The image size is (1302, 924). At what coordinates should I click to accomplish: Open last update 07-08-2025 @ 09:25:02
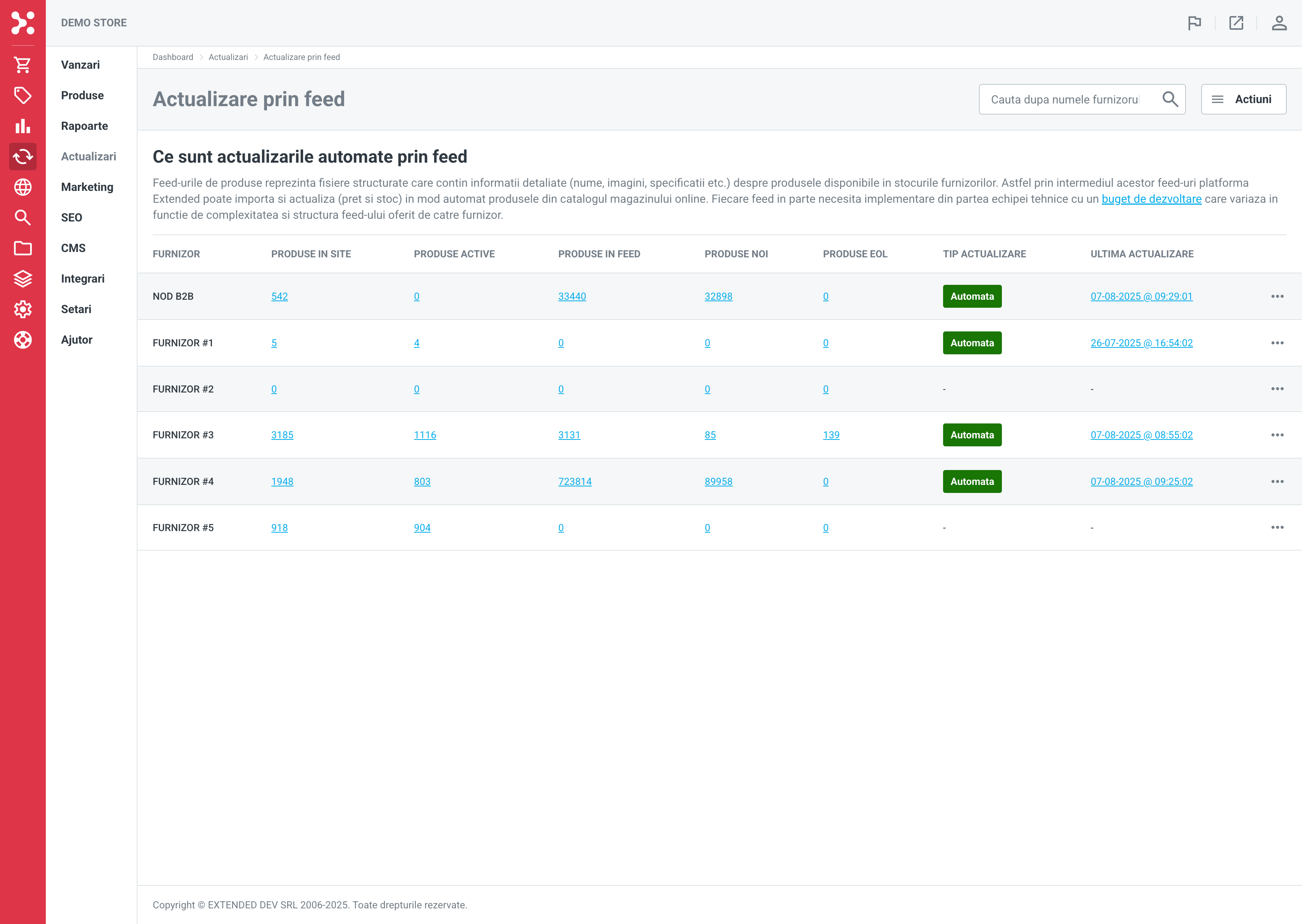(x=1141, y=481)
